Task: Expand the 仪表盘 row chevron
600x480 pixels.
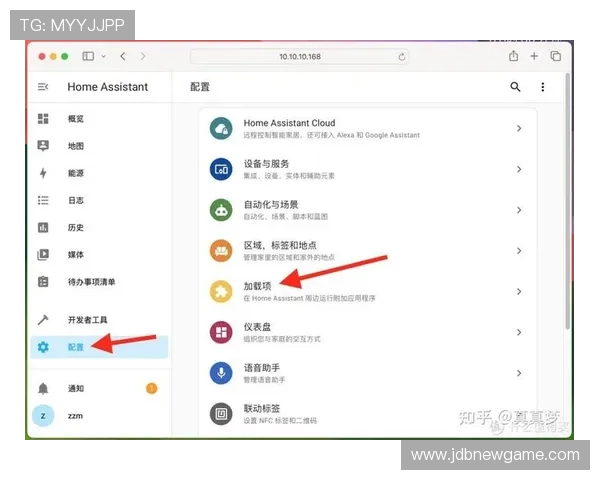Action: [519, 332]
